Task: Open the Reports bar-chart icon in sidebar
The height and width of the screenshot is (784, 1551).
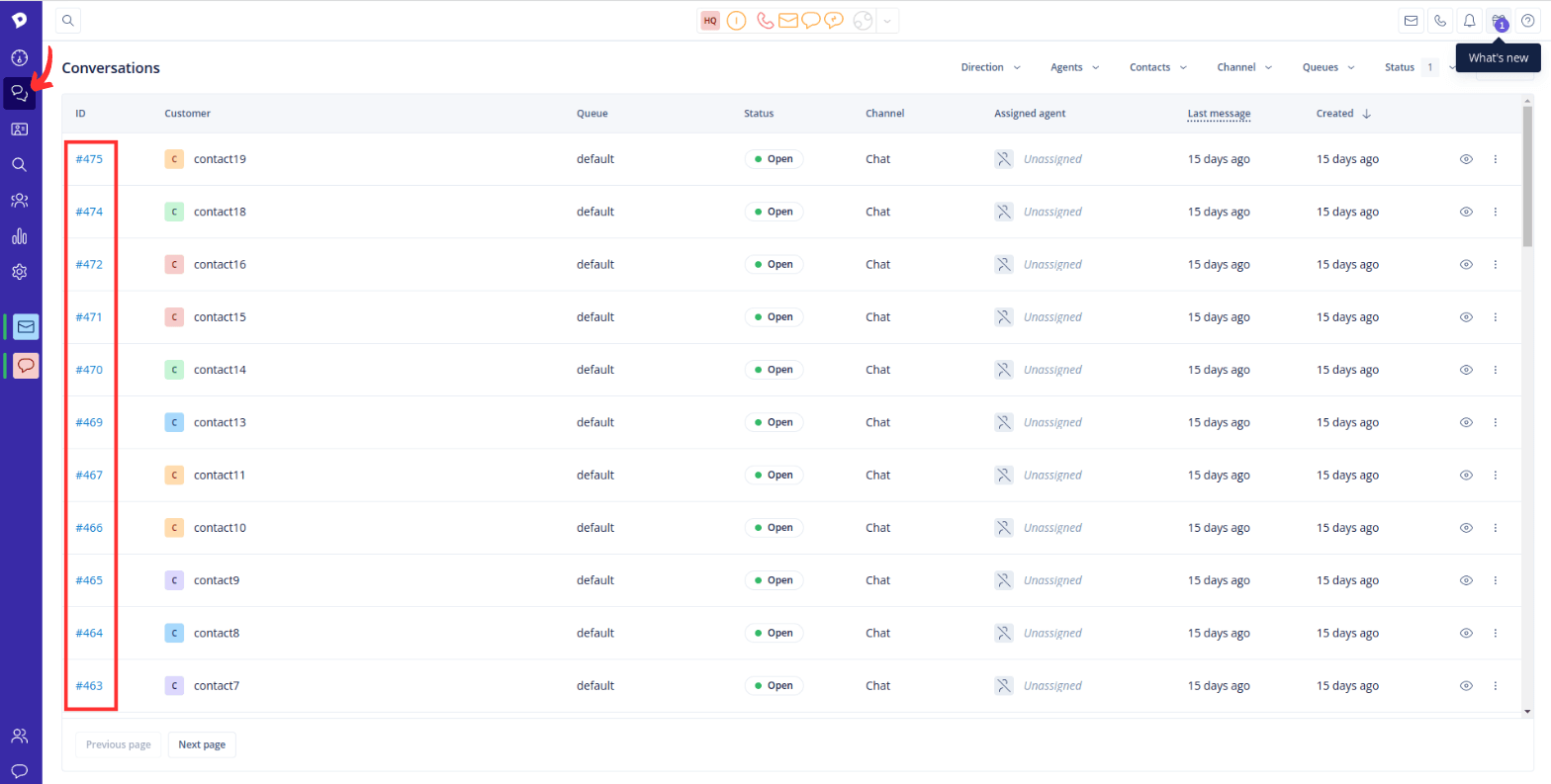Action: 19,236
